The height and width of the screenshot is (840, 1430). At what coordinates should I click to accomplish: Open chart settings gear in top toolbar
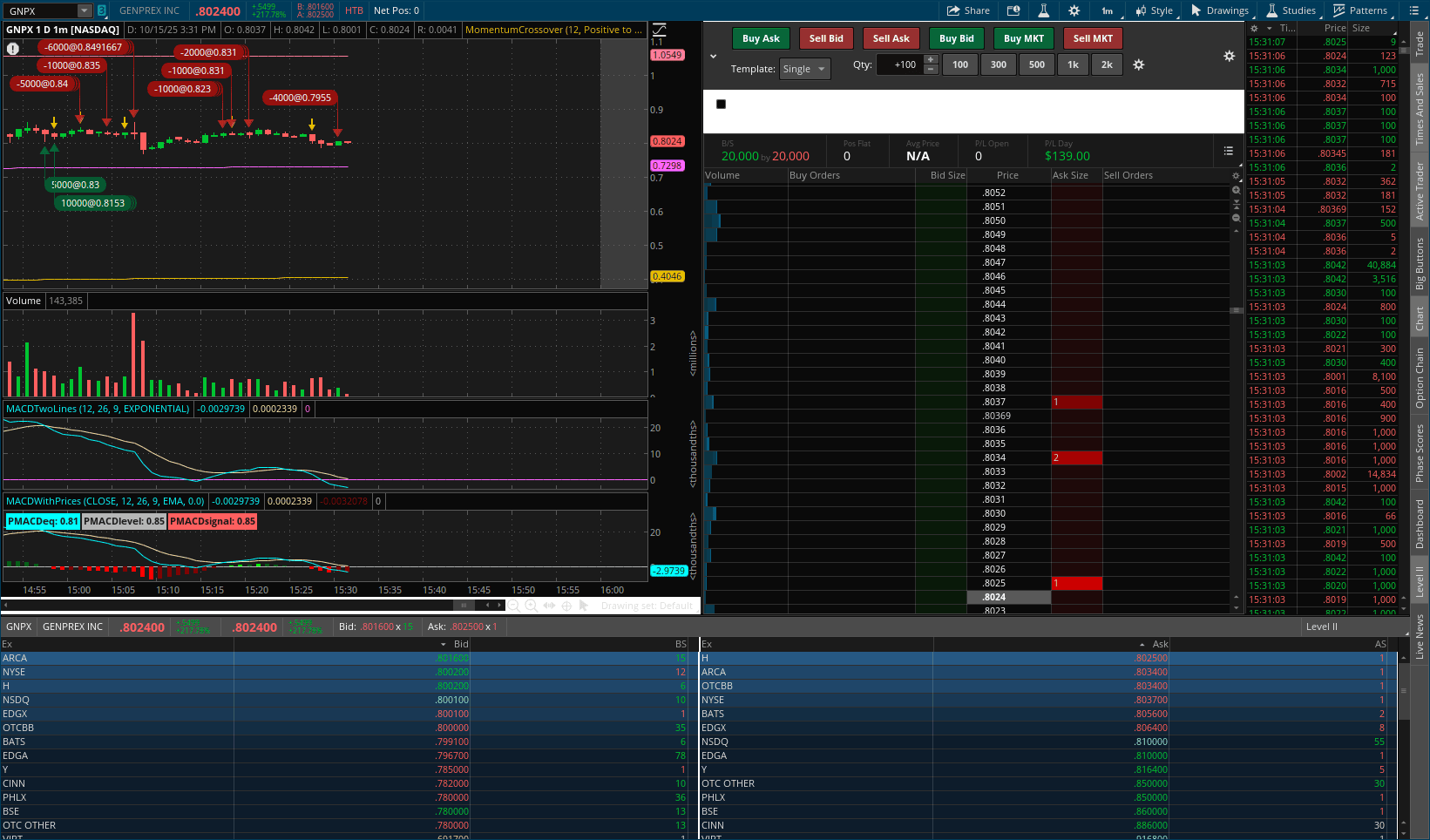pos(1074,10)
